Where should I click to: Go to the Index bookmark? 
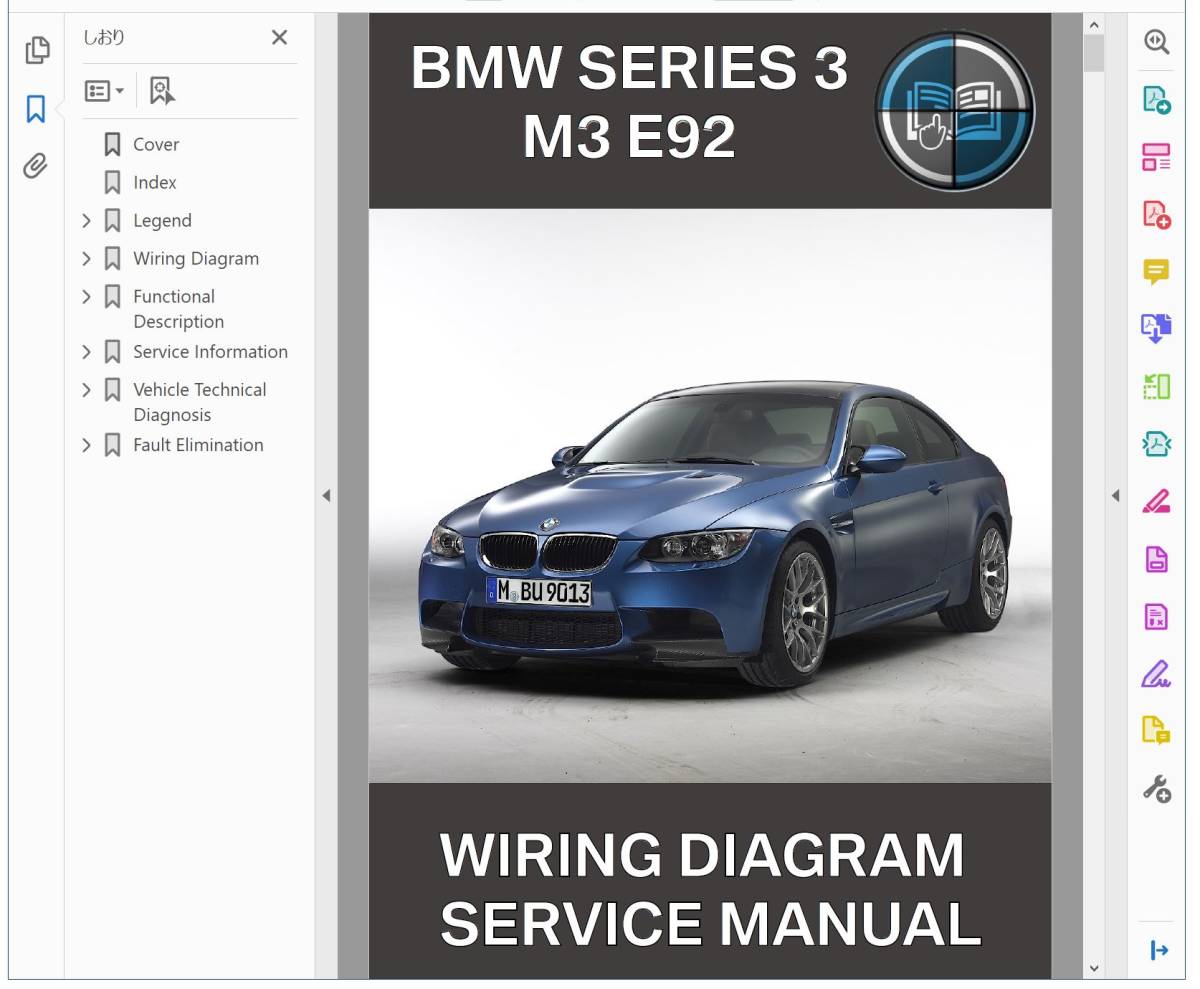[155, 182]
